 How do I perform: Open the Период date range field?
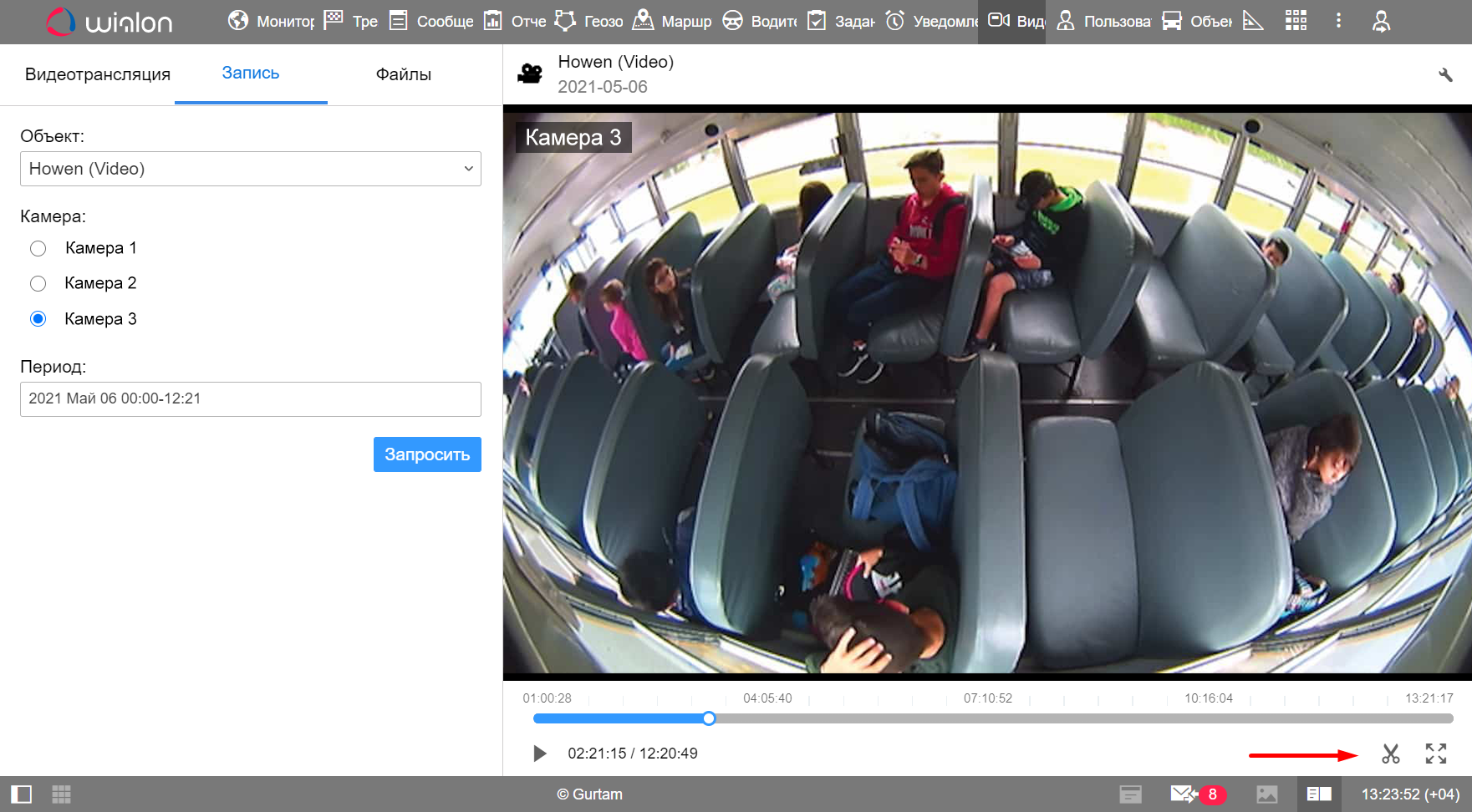click(250, 399)
